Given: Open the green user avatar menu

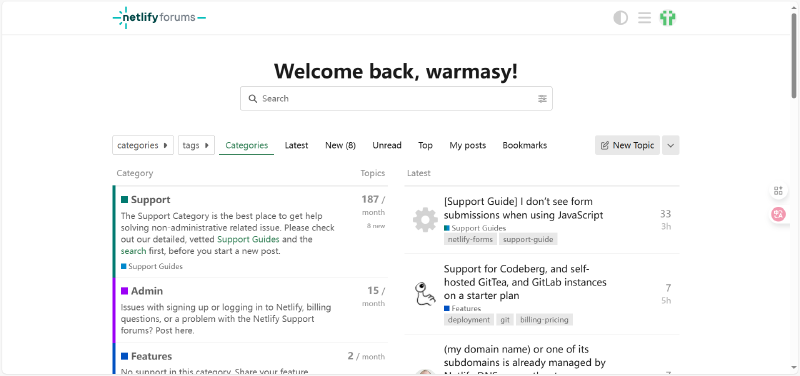Looking at the screenshot, I should click(667, 18).
